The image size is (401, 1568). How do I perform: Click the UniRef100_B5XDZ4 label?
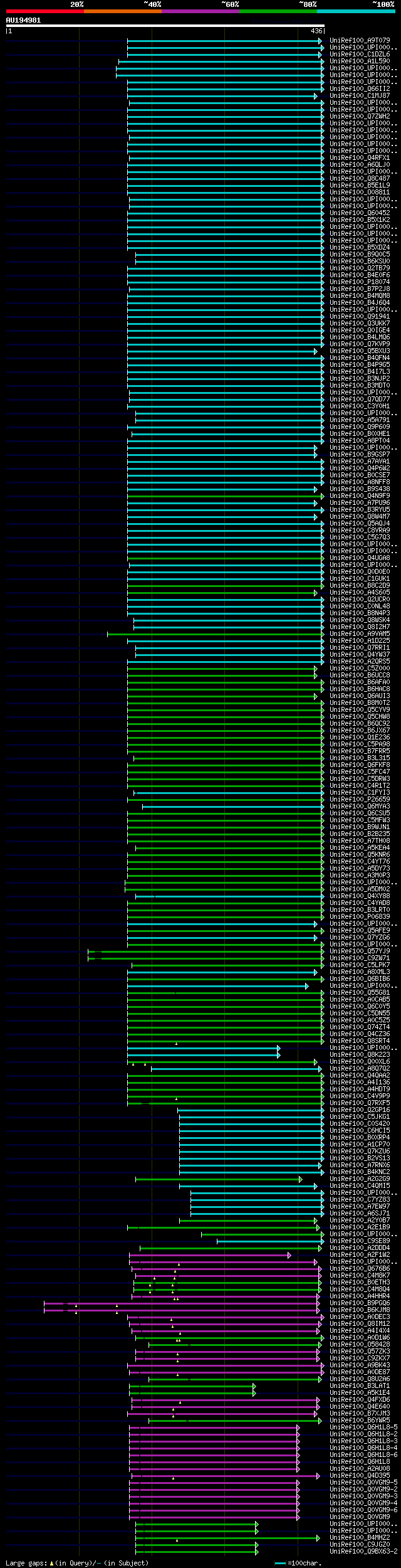pyautogui.click(x=360, y=248)
